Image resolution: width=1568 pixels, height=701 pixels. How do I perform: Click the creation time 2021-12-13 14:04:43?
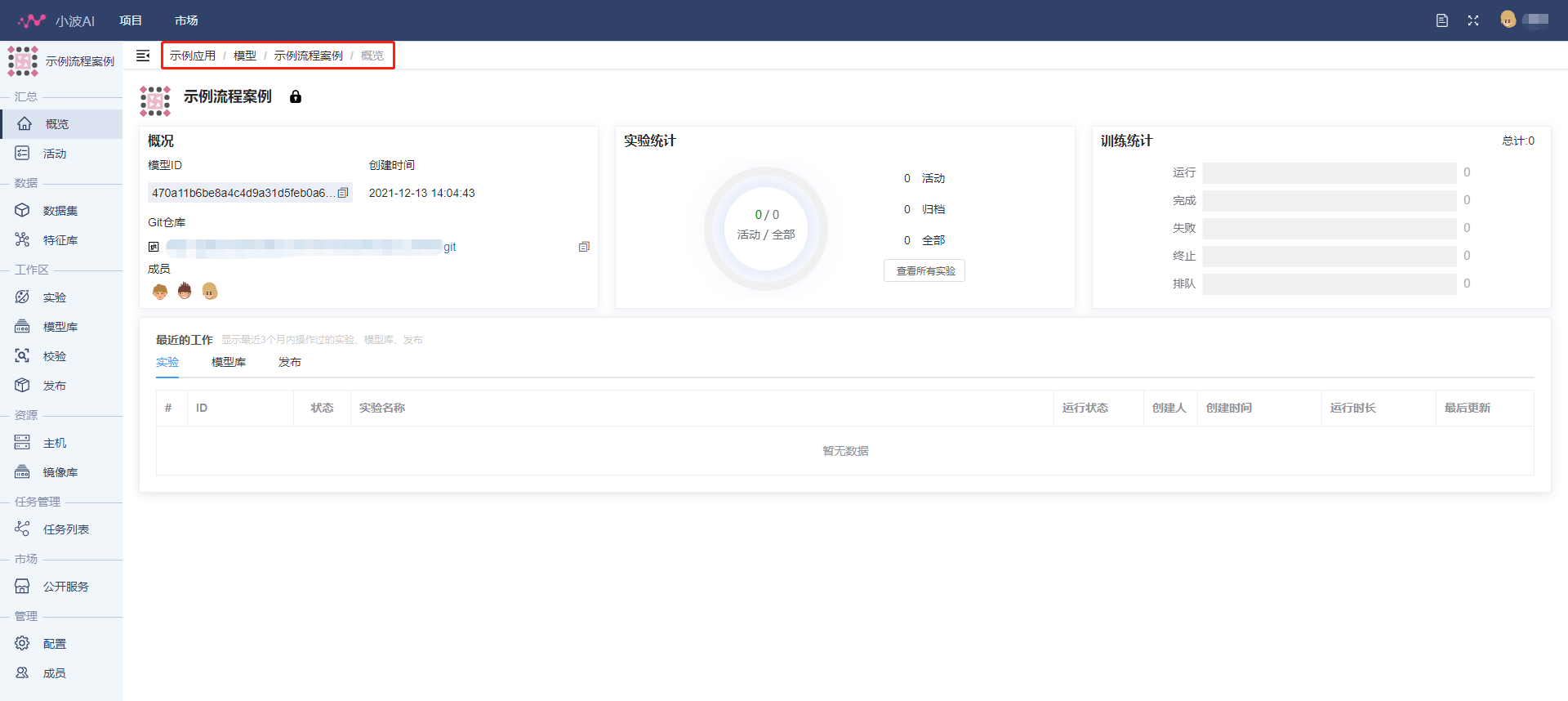(x=421, y=193)
